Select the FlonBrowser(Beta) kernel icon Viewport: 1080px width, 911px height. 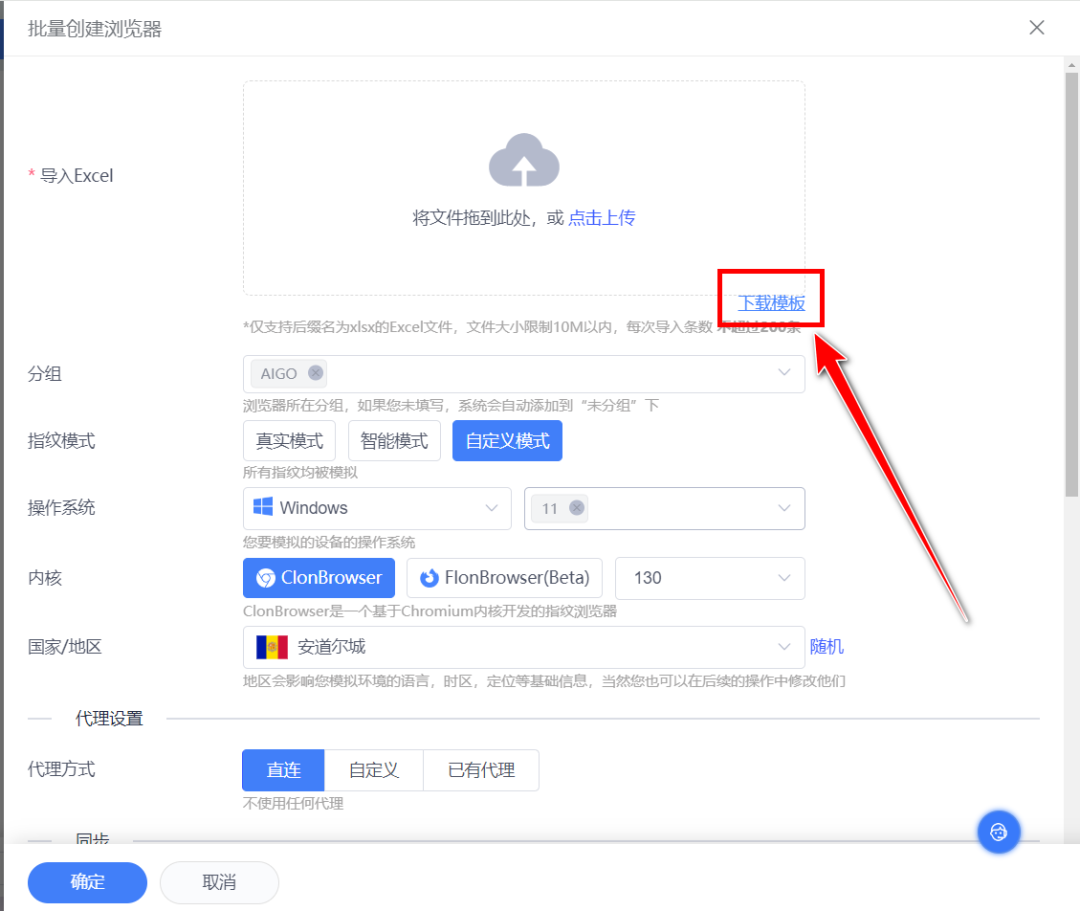pos(431,578)
